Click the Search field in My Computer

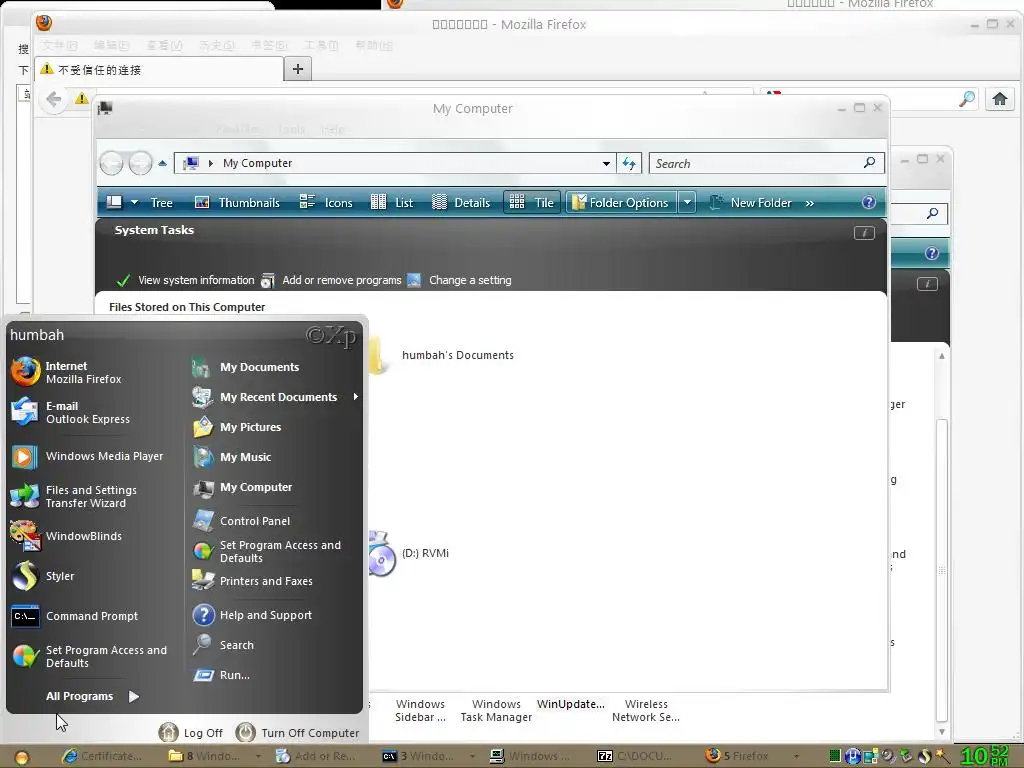click(767, 164)
